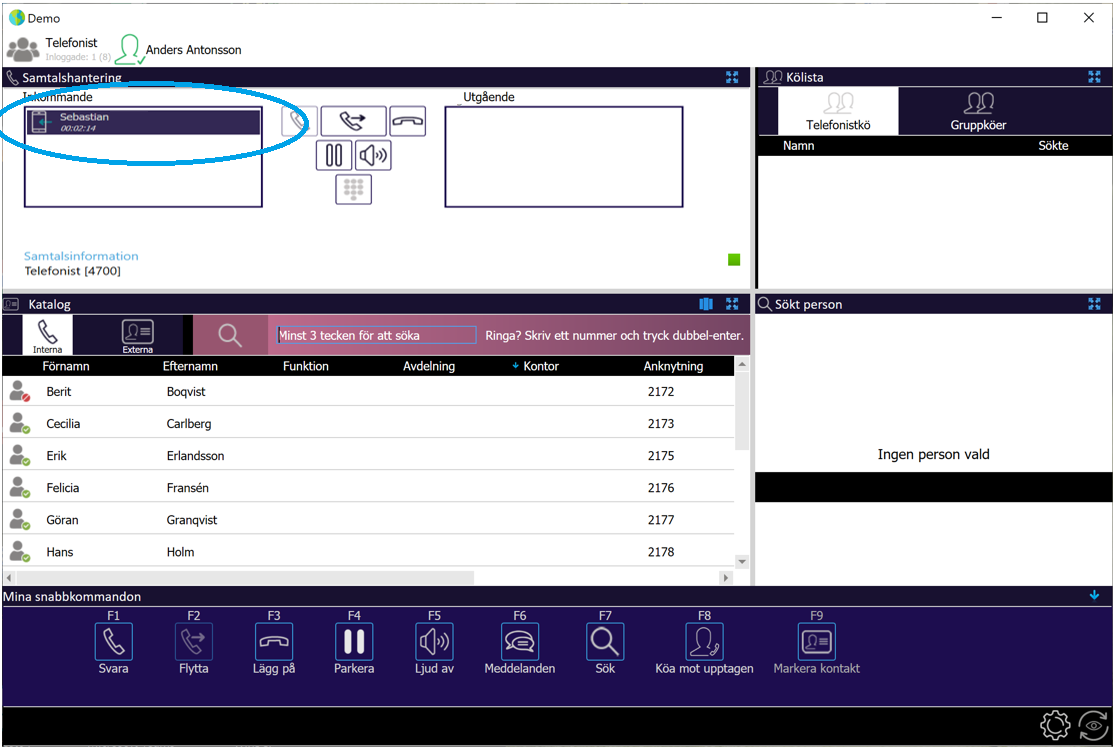Click the F7 Sök search shortcut
This screenshot has width=1118, height=748.
coord(605,642)
